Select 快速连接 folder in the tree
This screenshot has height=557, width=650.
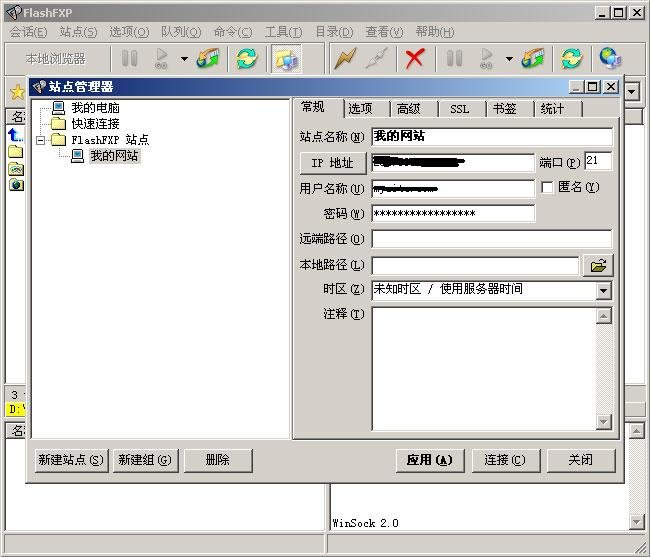[95, 124]
